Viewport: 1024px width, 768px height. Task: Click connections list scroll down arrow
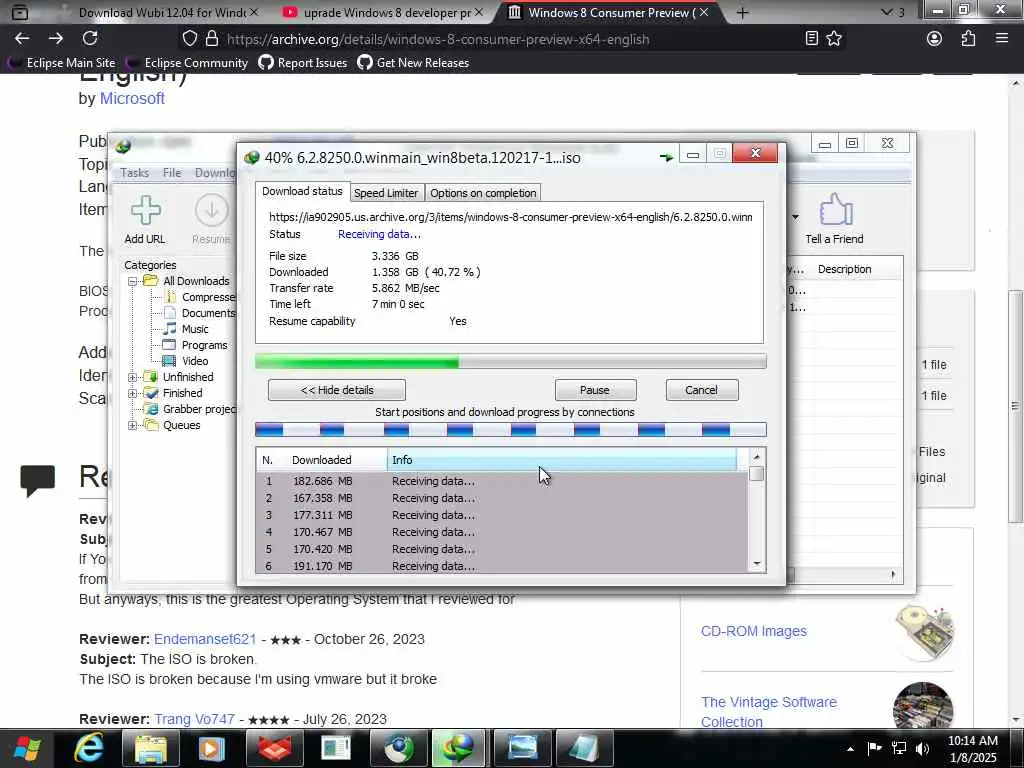tap(756, 564)
